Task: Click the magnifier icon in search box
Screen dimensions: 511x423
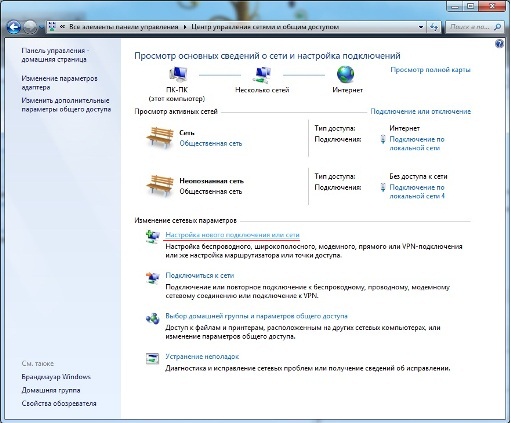Action: (x=497, y=27)
